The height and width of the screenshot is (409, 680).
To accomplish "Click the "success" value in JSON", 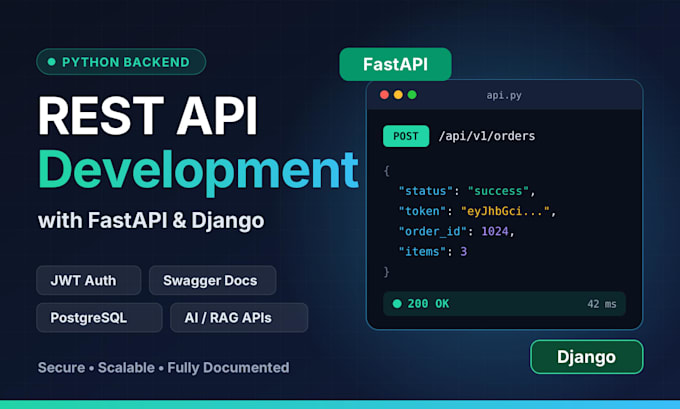I will (x=498, y=191).
